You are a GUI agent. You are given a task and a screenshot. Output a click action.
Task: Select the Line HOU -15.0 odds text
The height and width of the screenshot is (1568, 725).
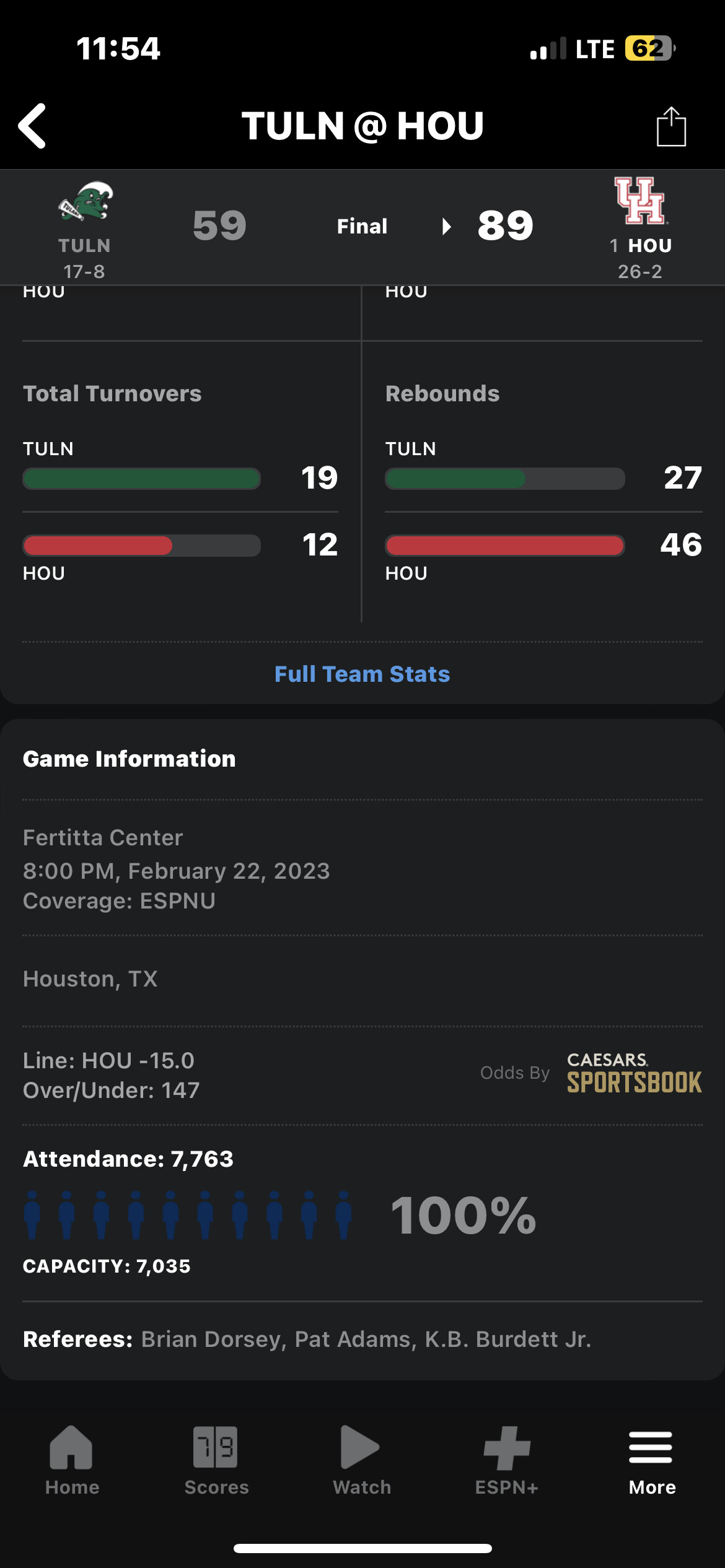(108, 1060)
